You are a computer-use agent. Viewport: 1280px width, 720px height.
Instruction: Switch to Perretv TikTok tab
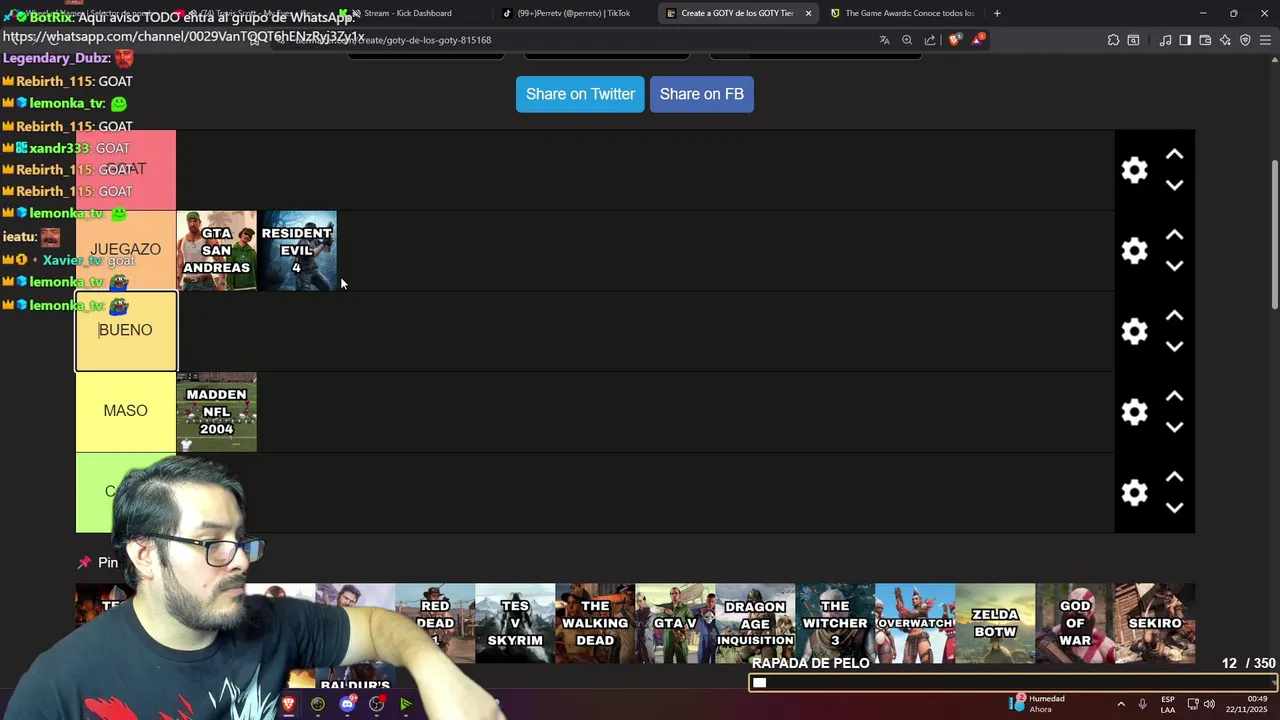click(573, 13)
